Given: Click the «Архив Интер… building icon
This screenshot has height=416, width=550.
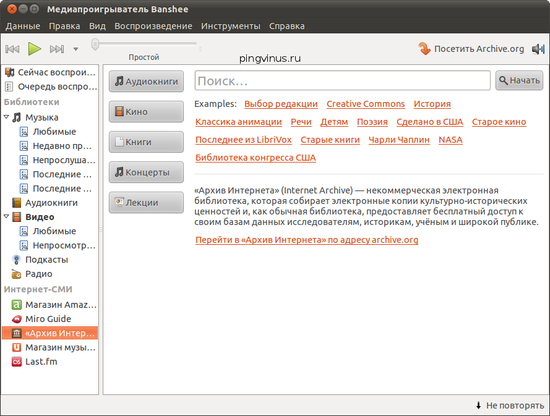Looking at the screenshot, I should pos(16,333).
